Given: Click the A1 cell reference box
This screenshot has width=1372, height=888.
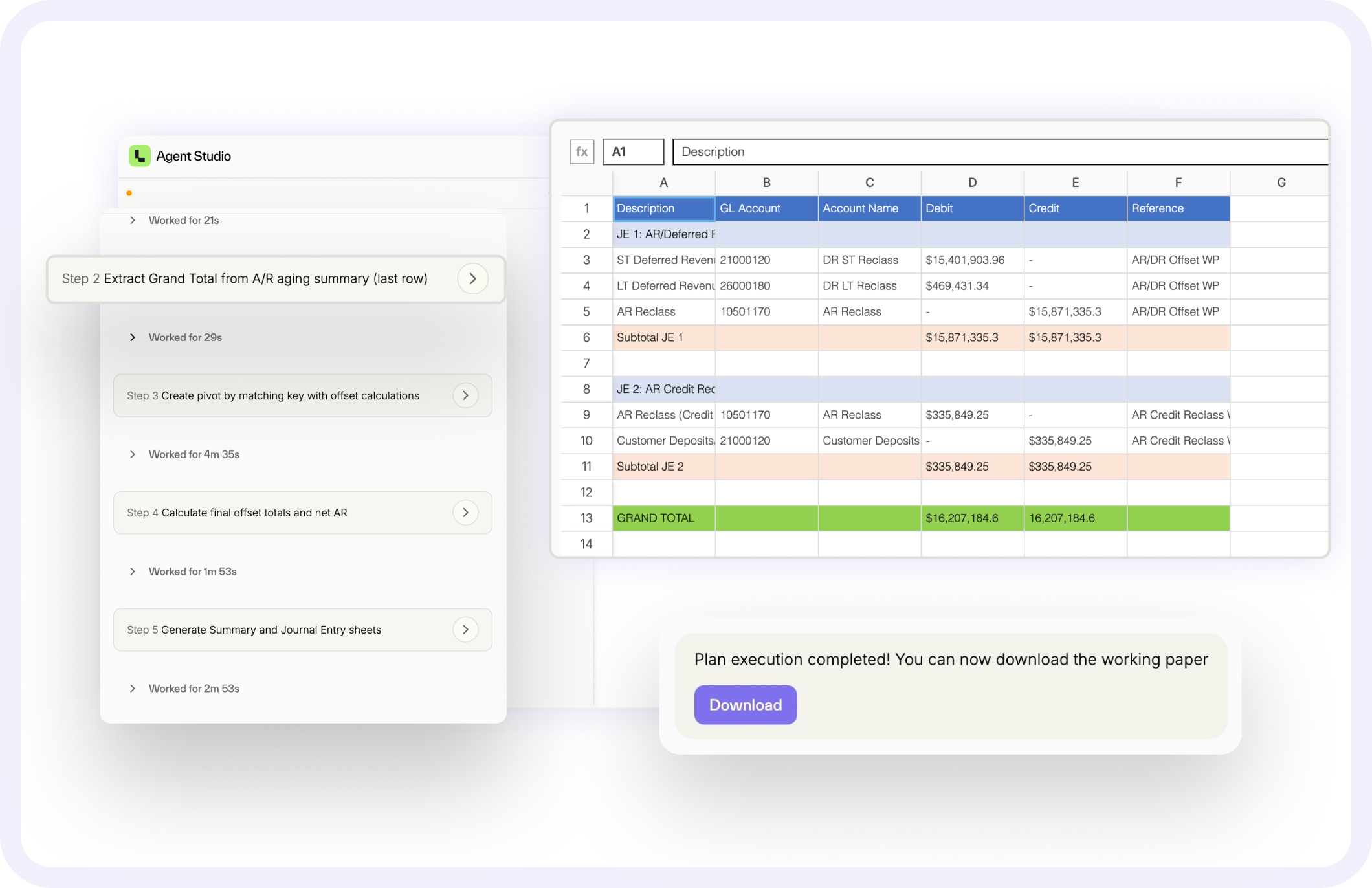Looking at the screenshot, I should 633,151.
